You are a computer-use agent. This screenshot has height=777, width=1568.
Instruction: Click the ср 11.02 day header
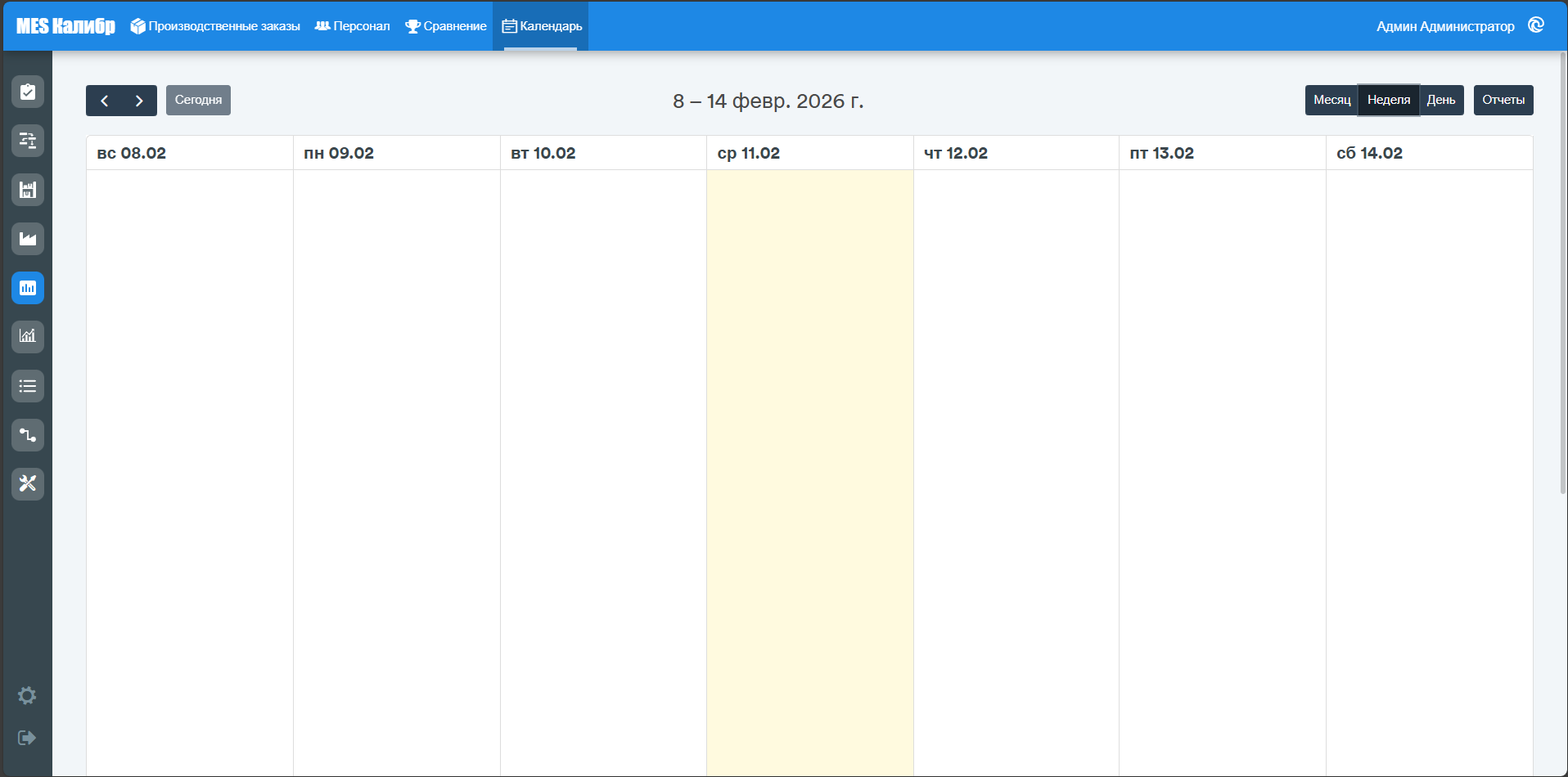(810, 153)
